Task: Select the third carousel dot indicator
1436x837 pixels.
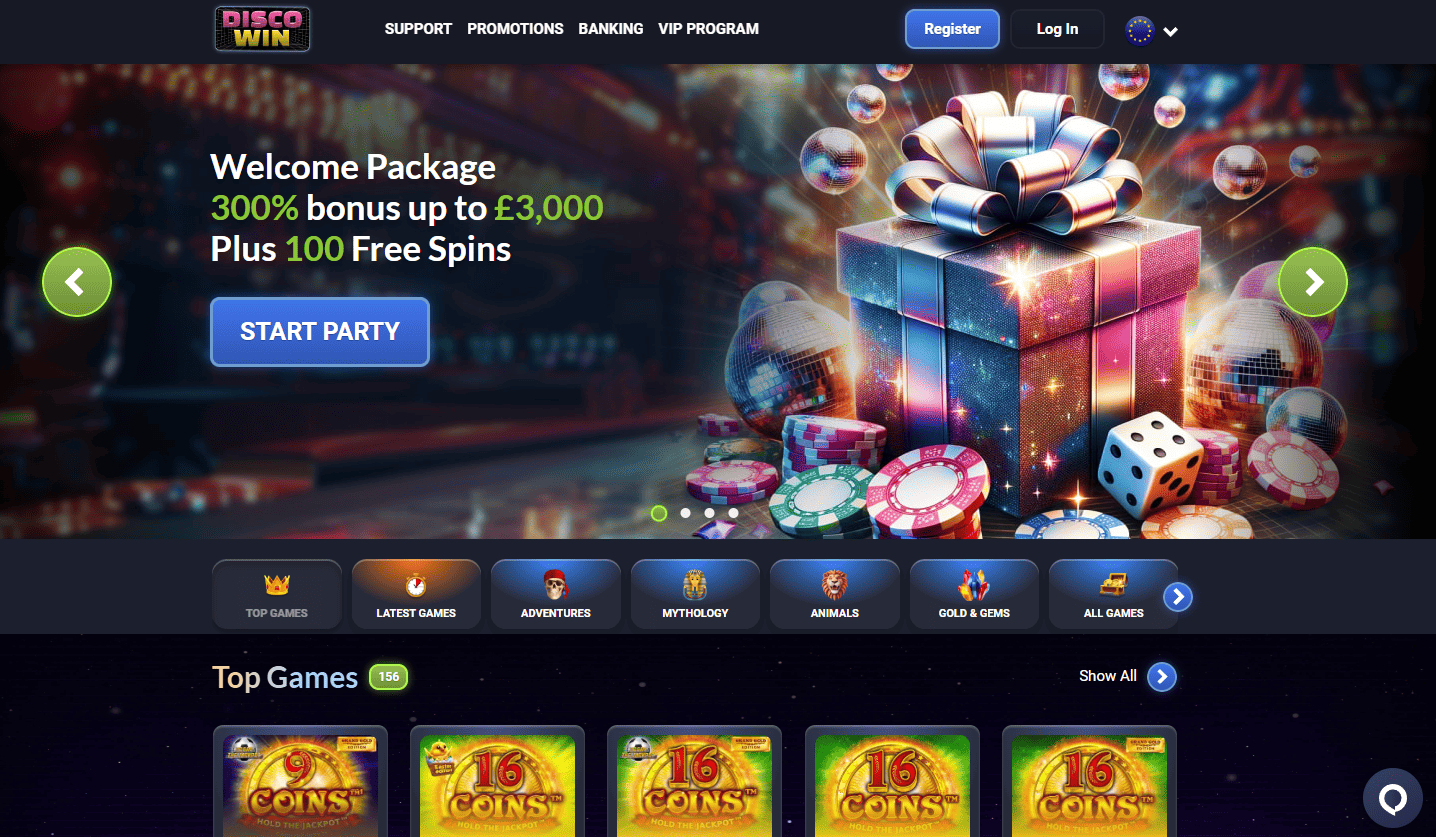Action: [709, 513]
